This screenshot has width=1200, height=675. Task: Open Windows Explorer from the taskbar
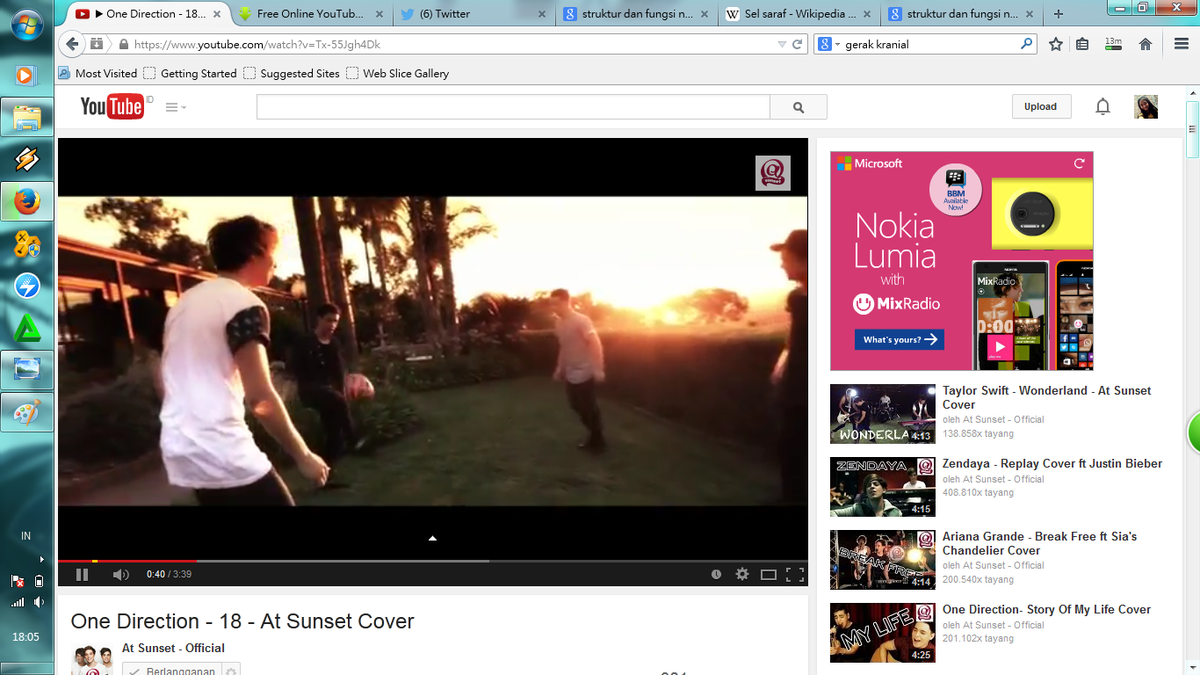coord(26,118)
